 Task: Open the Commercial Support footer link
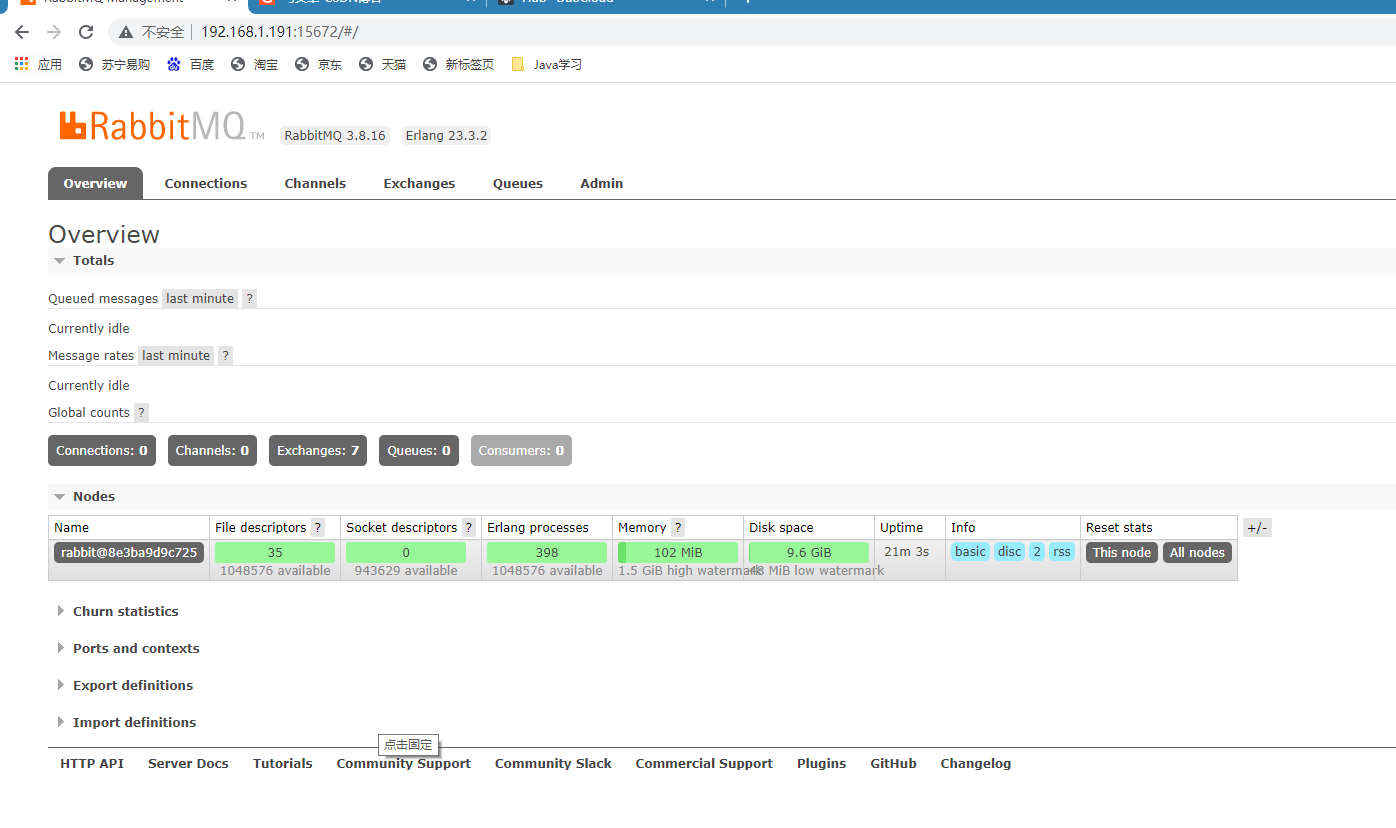coord(704,763)
